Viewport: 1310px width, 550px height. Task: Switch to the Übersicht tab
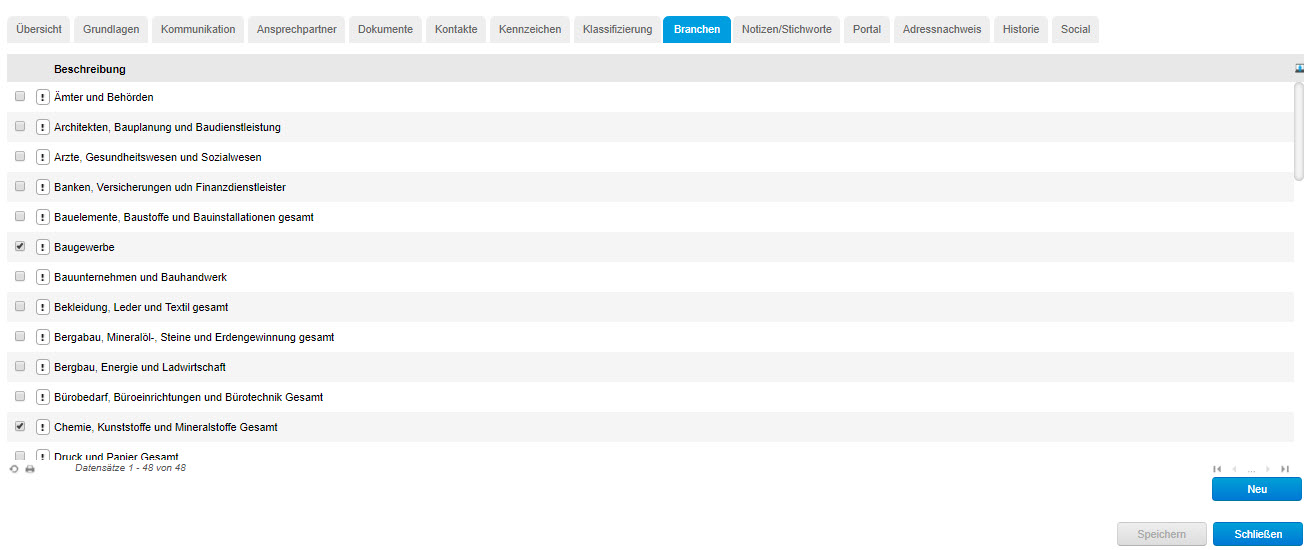pos(39,29)
